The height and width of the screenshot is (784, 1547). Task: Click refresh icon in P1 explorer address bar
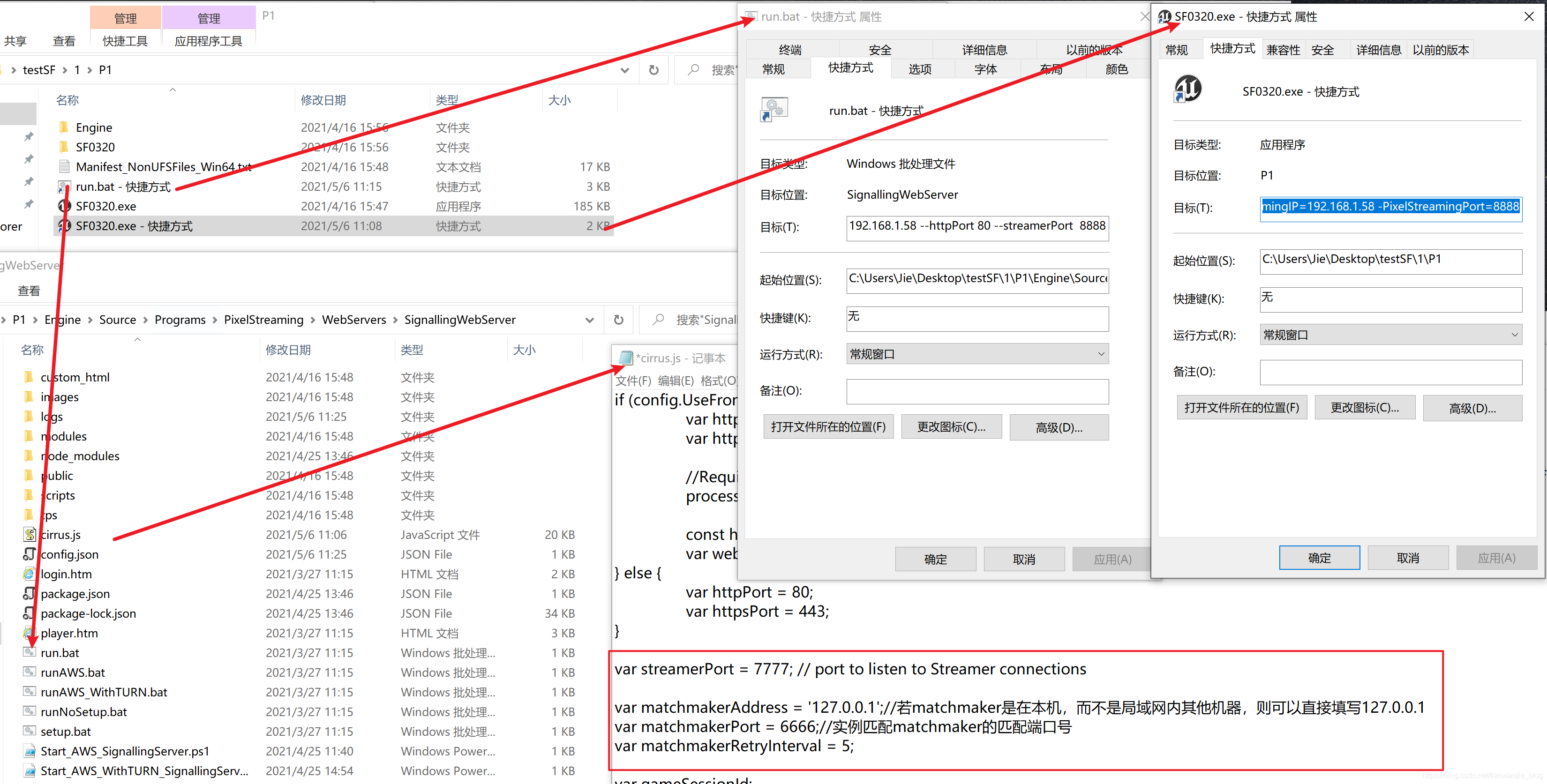pyautogui.click(x=653, y=70)
